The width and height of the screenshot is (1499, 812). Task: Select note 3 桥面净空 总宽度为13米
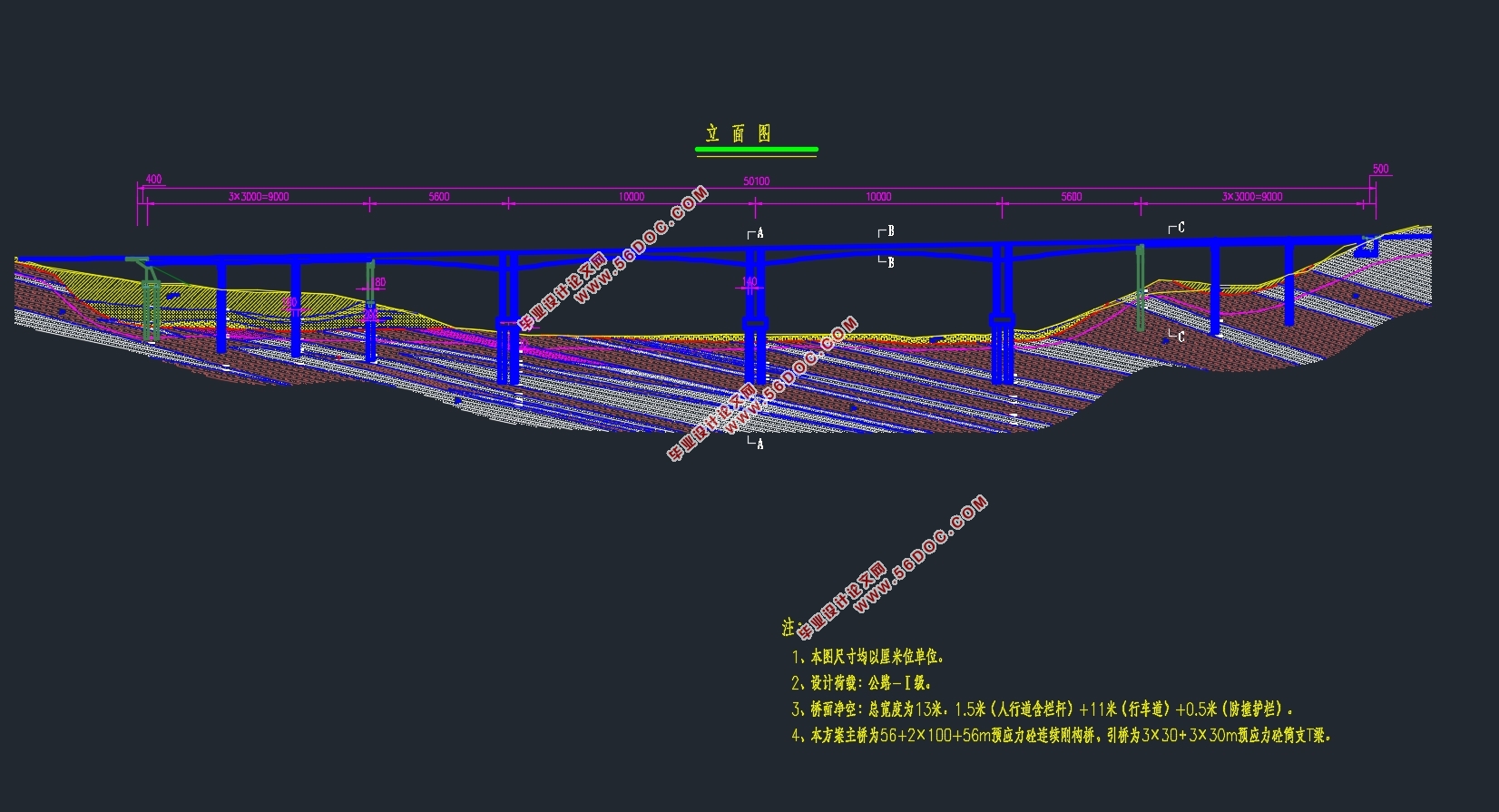(1043, 709)
